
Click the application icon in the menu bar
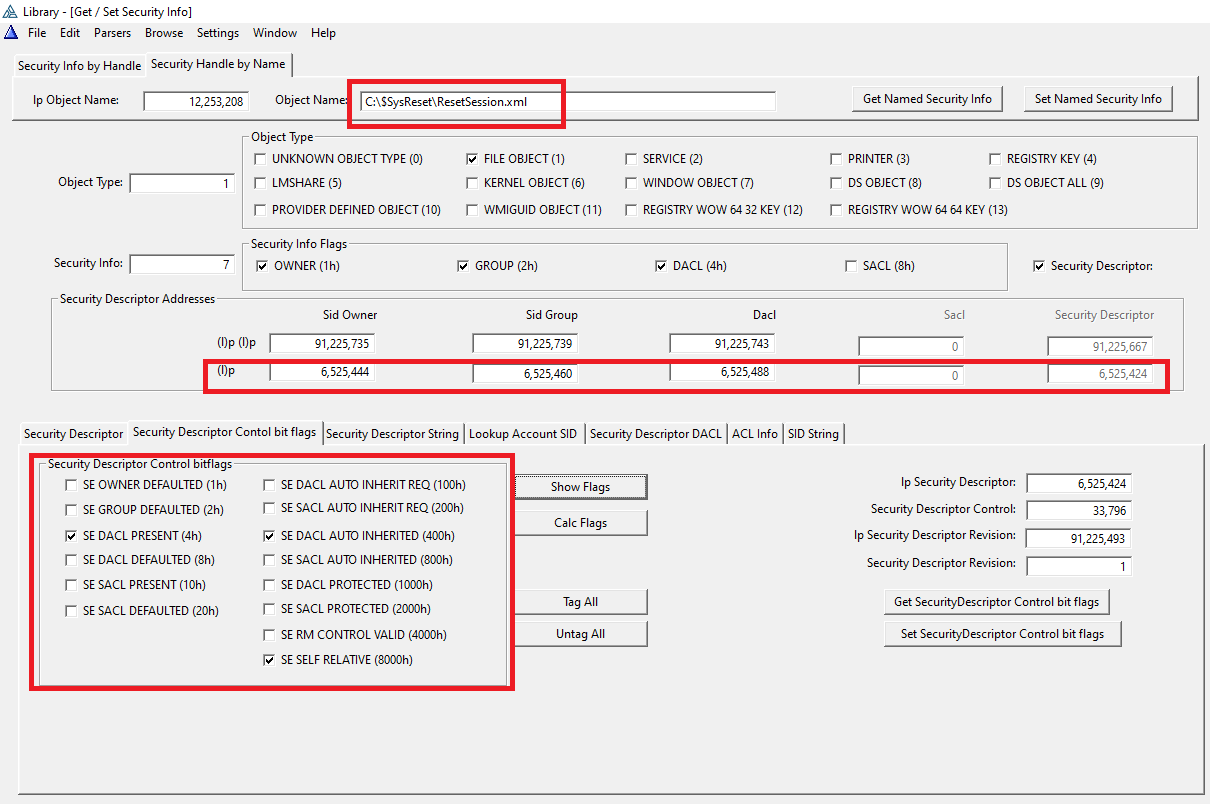(11, 32)
